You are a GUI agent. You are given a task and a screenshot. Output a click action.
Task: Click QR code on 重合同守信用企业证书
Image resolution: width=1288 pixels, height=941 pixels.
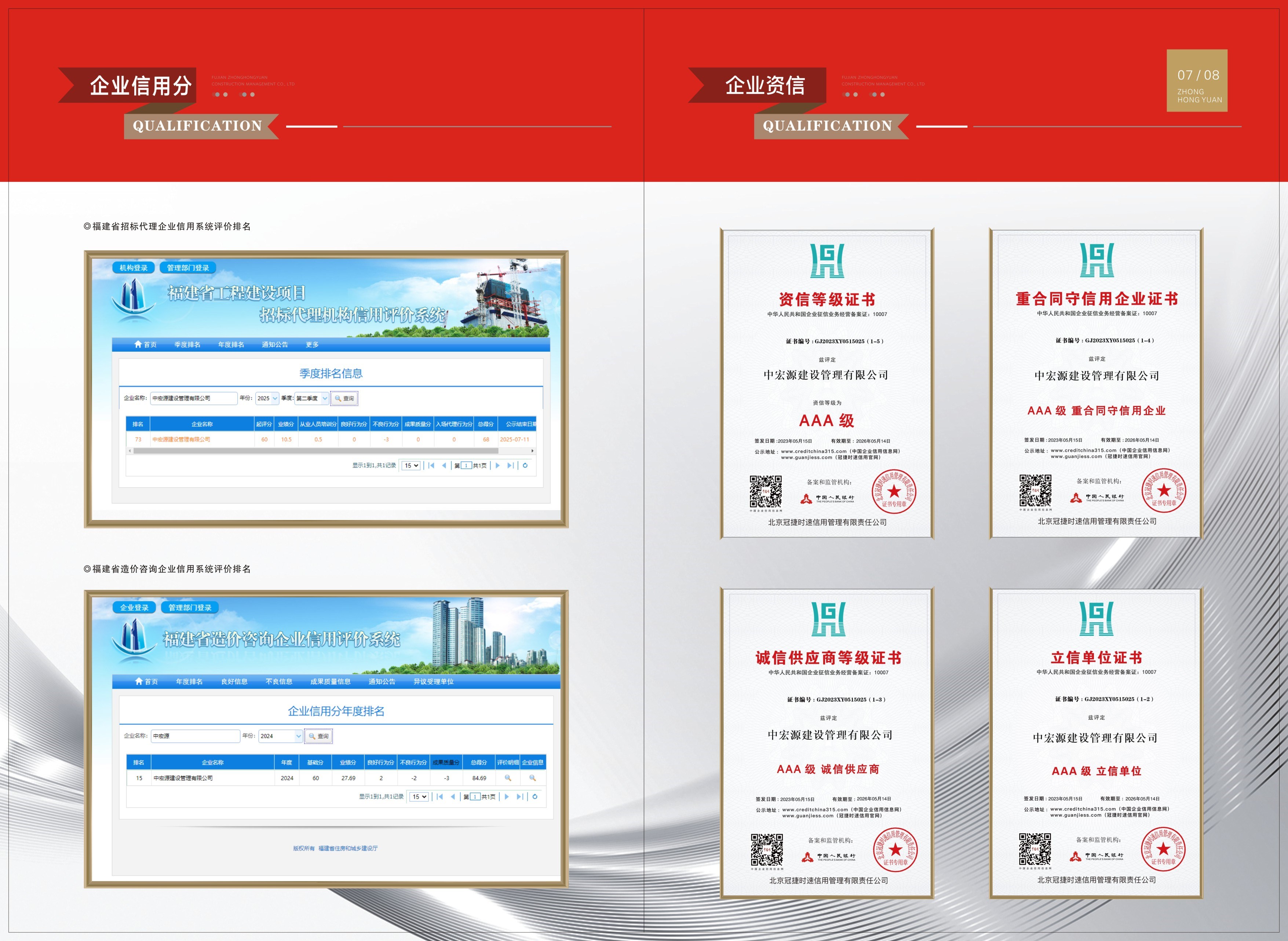pyautogui.click(x=1035, y=490)
